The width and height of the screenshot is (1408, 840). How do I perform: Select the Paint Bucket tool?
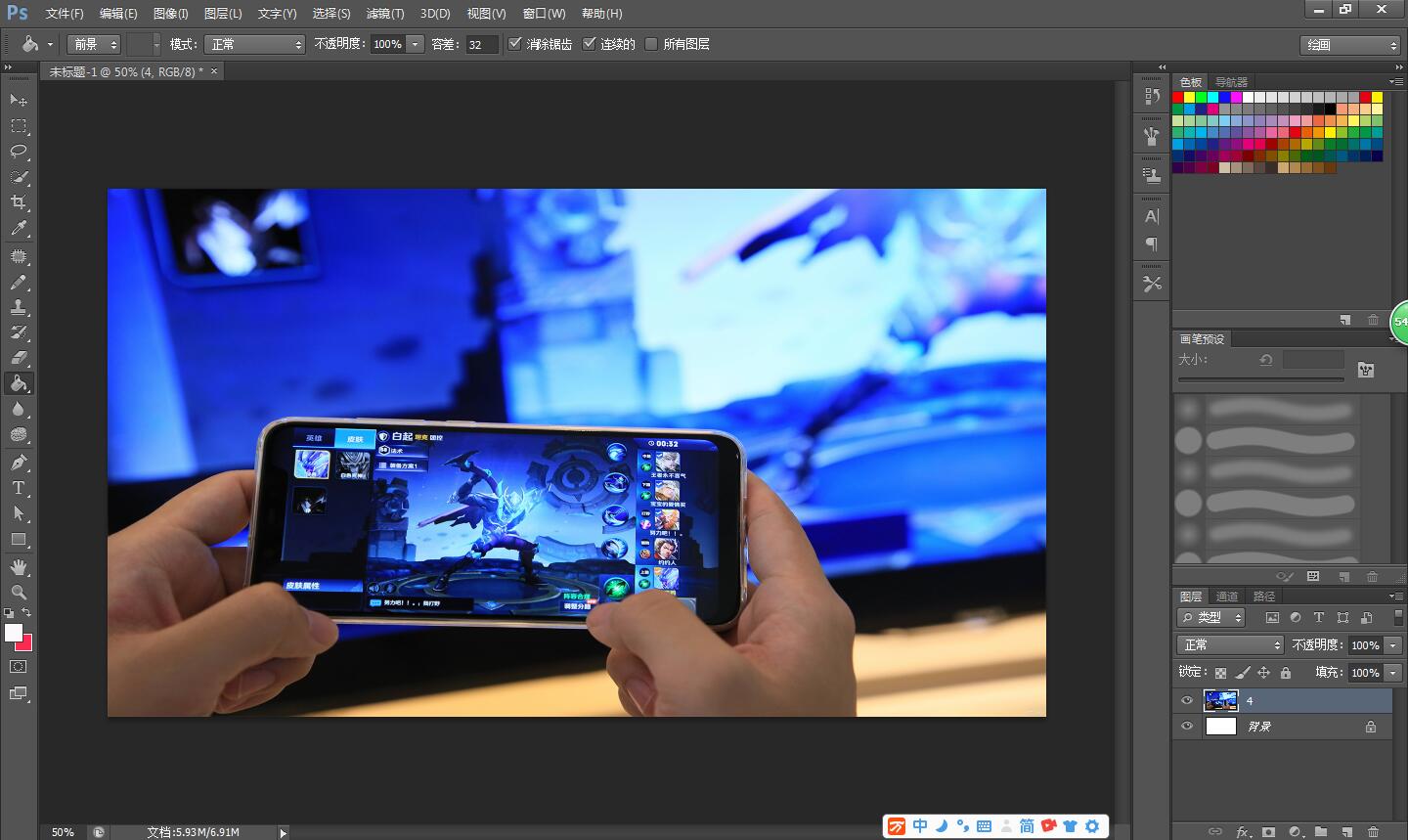pos(19,383)
